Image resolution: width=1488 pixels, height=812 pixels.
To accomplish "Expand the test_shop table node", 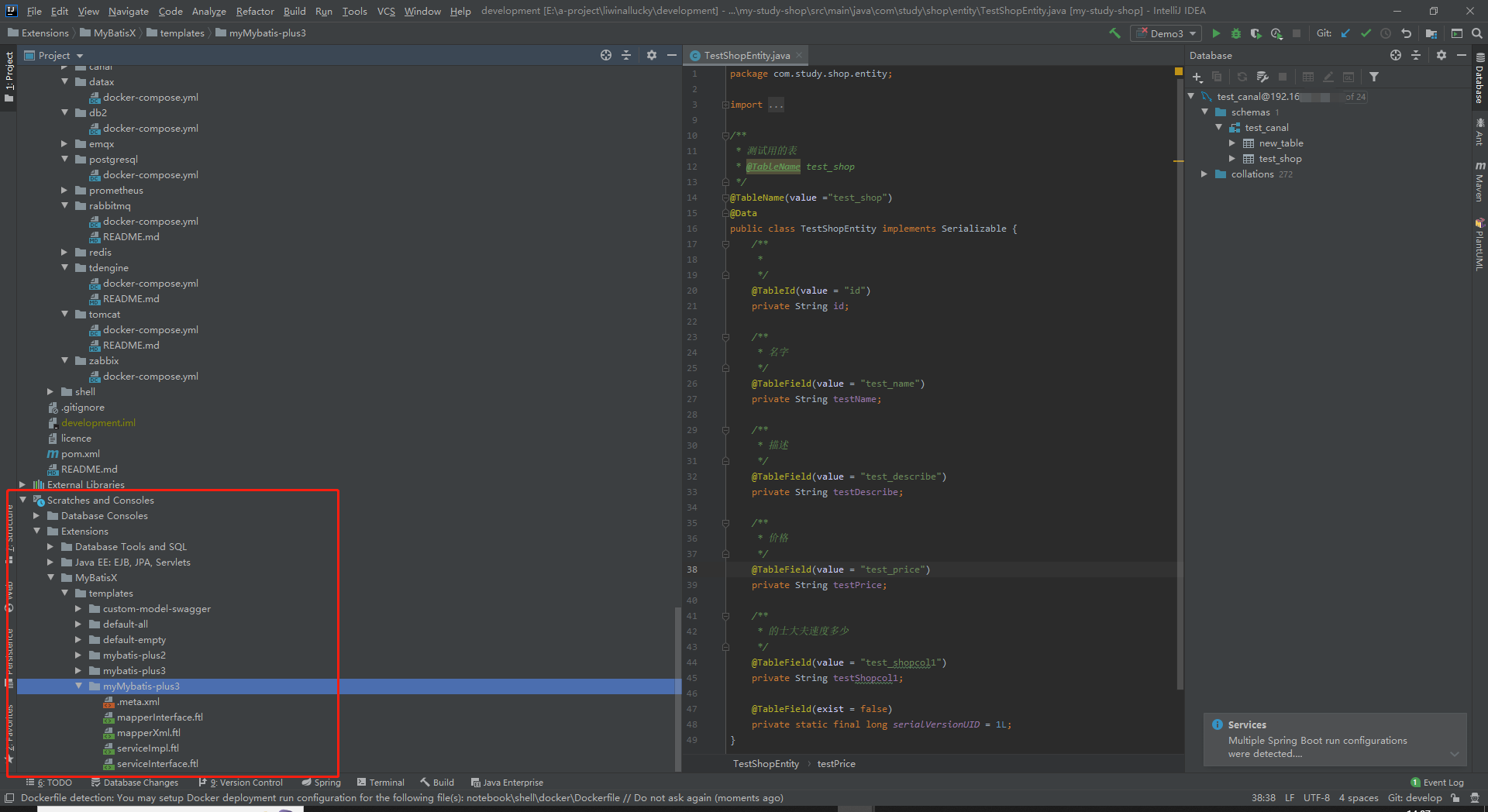I will pyautogui.click(x=1231, y=159).
